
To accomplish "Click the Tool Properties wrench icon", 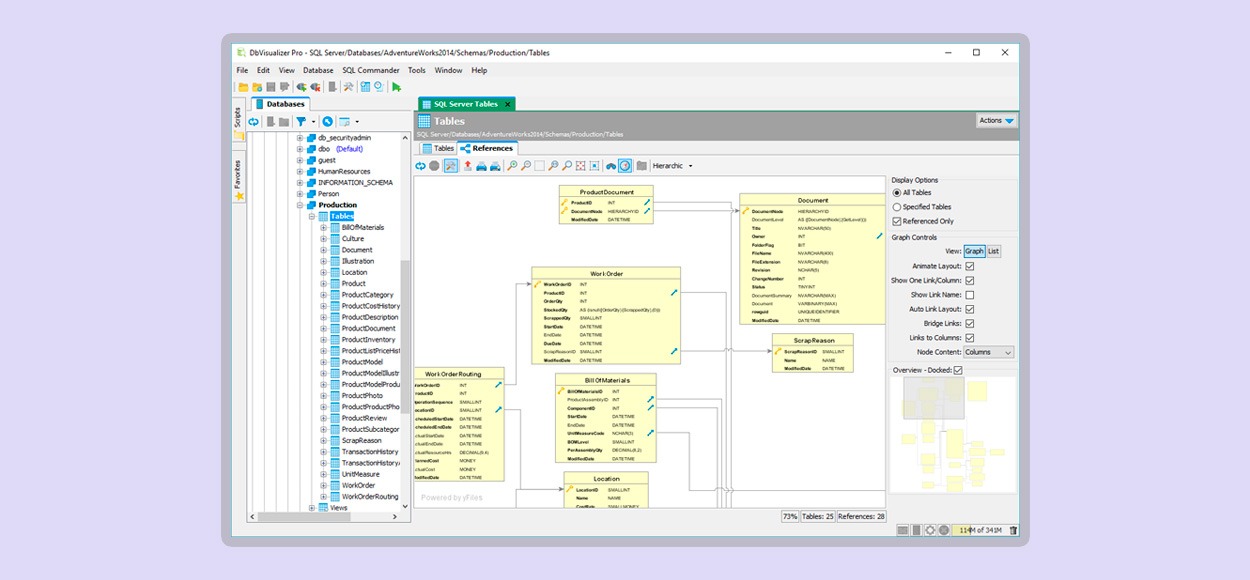I will pyautogui.click(x=349, y=87).
